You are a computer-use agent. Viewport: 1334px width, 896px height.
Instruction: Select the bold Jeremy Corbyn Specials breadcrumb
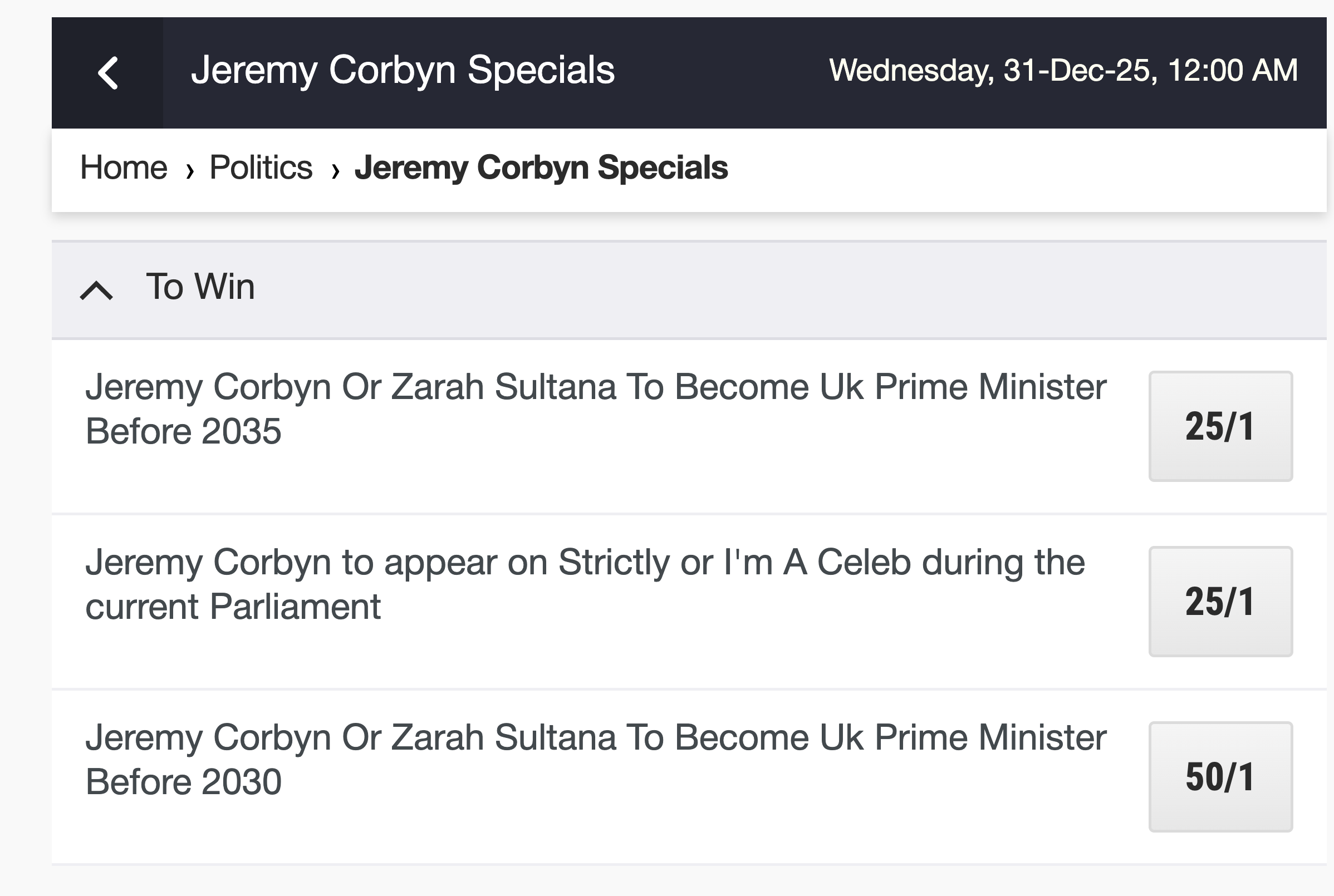click(x=541, y=168)
